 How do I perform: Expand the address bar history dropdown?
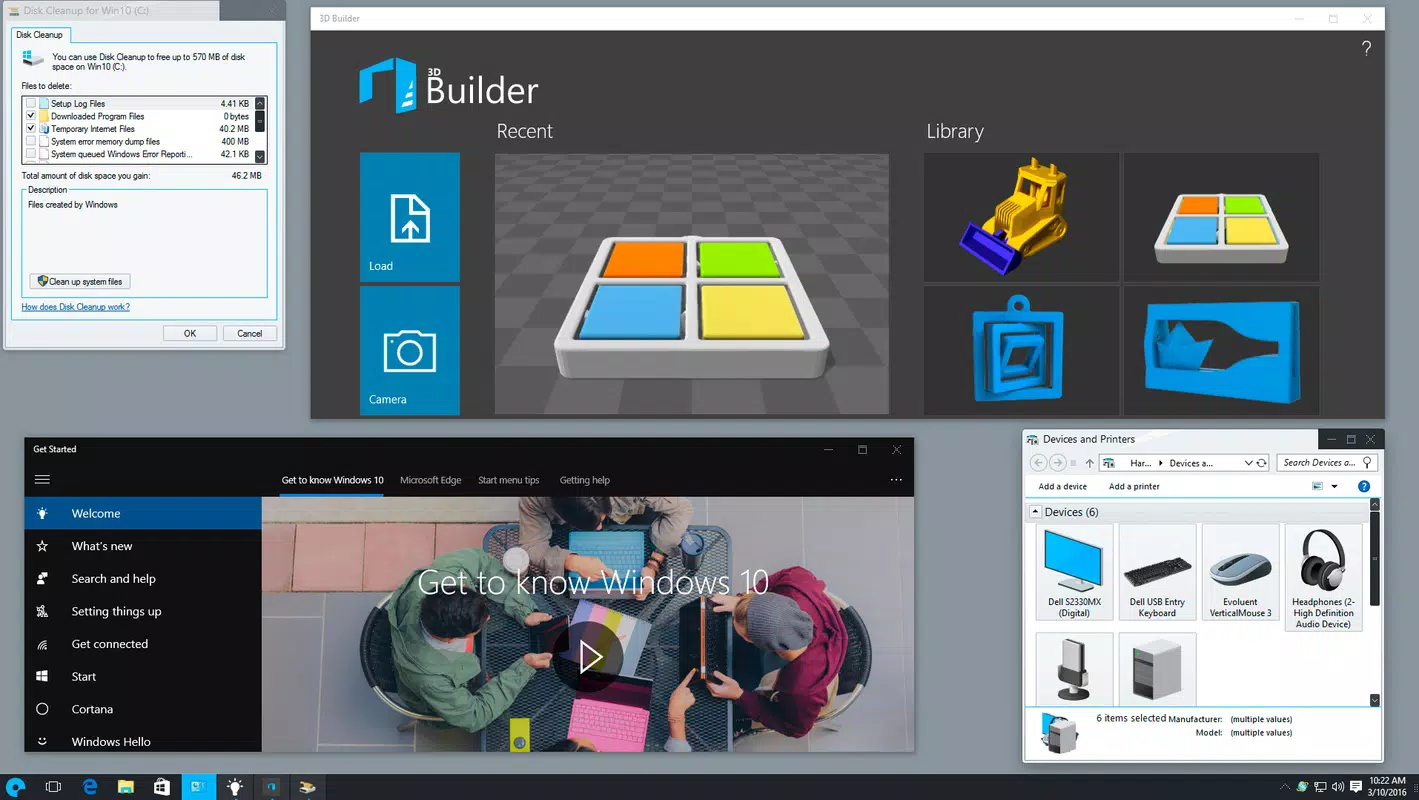pyautogui.click(x=1248, y=463)
